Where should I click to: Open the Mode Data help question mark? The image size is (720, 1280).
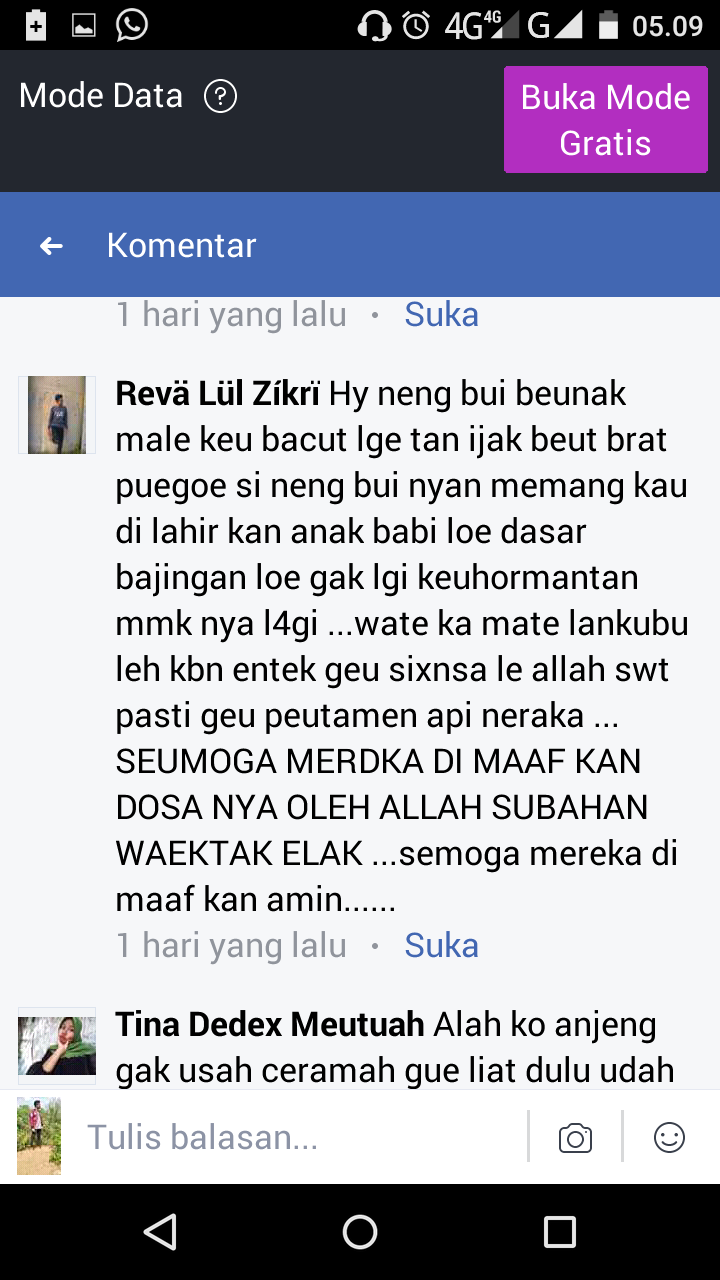pos(220,97)
